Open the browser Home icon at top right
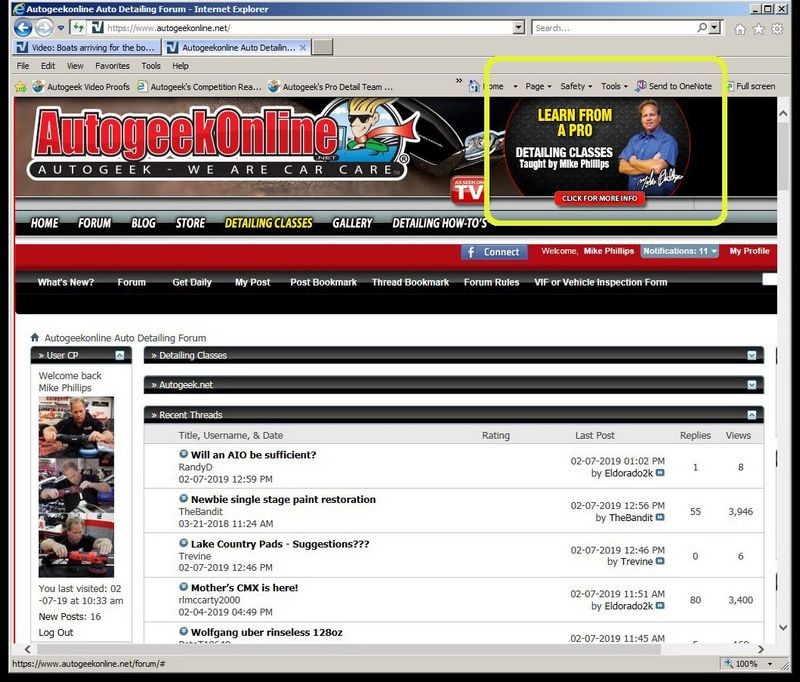 [740, 29]
